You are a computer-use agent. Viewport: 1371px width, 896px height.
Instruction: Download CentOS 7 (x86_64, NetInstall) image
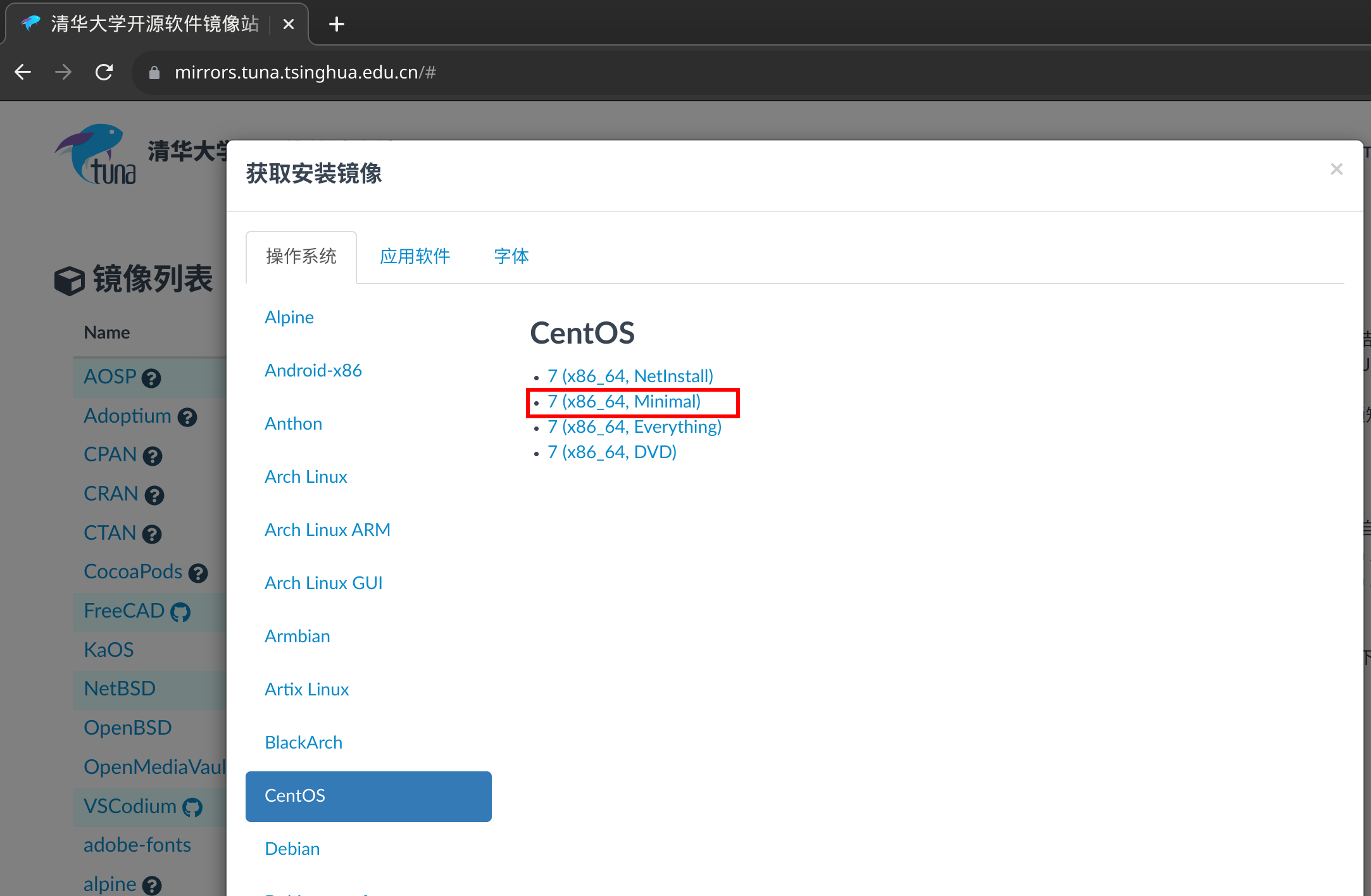[630, 376]
